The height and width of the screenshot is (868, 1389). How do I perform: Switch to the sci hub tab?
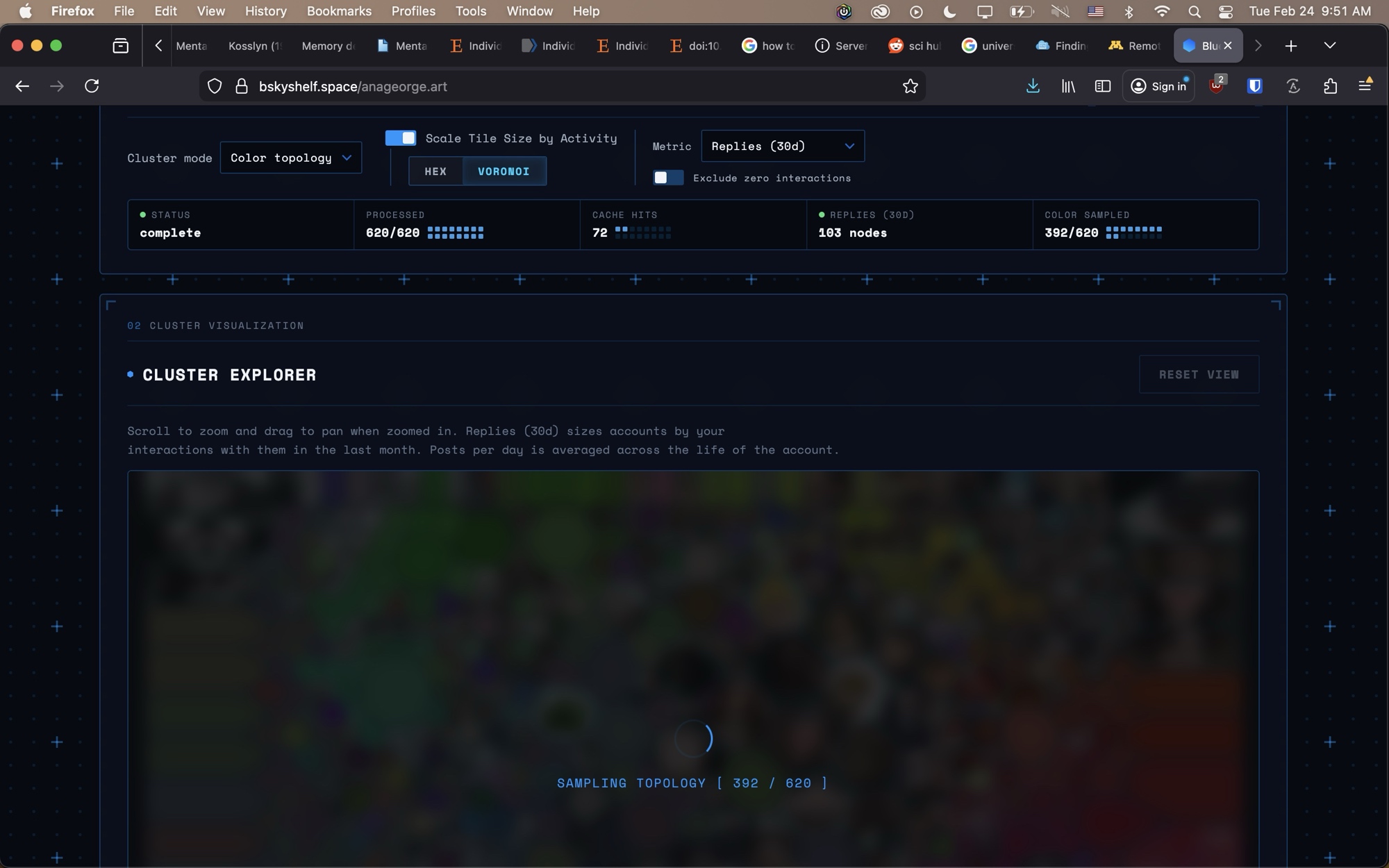tap(915, 46)
